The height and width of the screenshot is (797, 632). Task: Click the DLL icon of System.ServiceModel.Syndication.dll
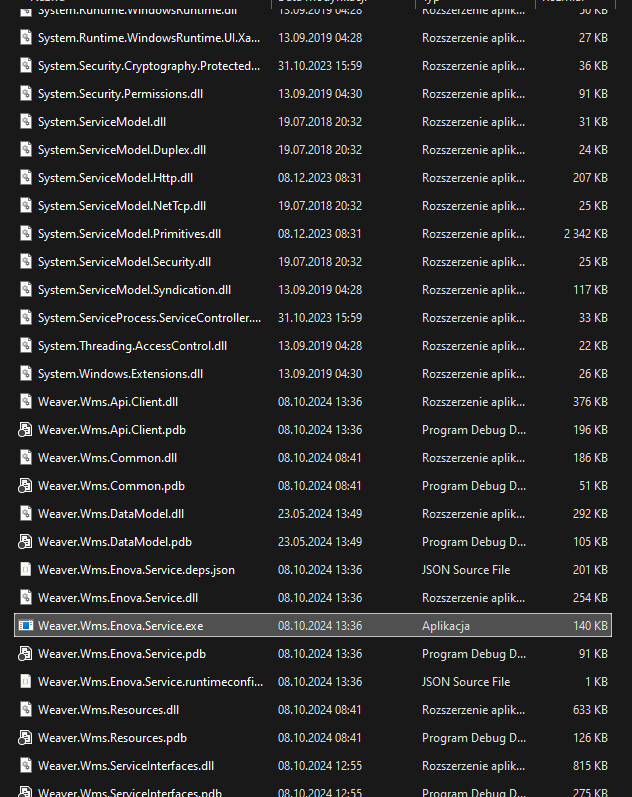tap(25, 290)
